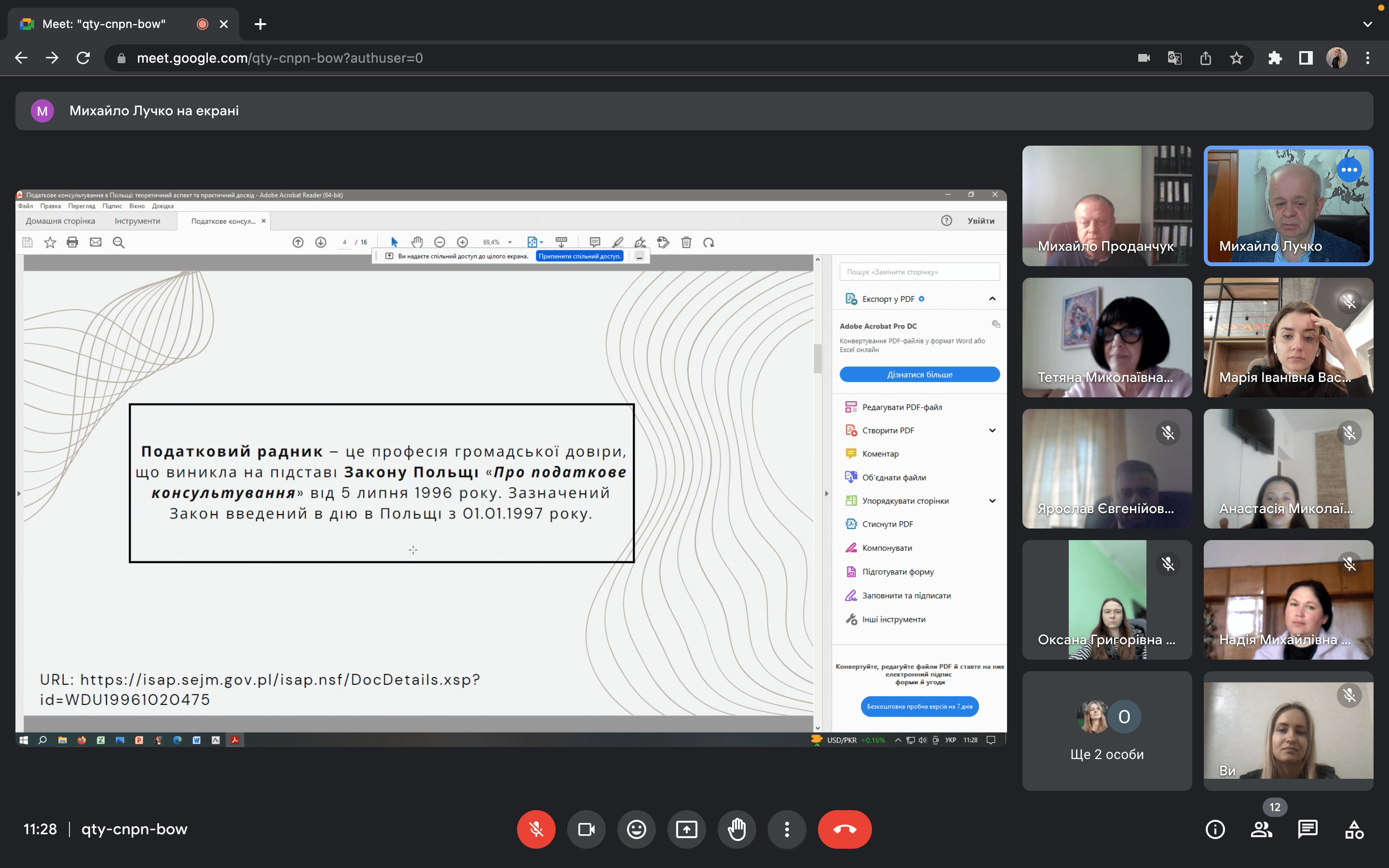Open options on Михайло Лучко tile
This screenshot has width=1389, height=868.
1349,169
